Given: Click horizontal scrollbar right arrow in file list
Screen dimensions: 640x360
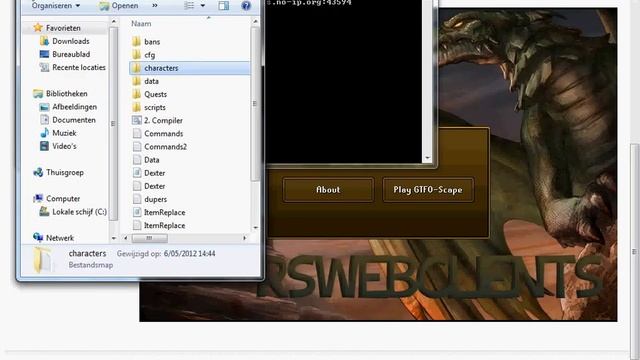Looking at the screenshot, I should (x=245, y=238).
